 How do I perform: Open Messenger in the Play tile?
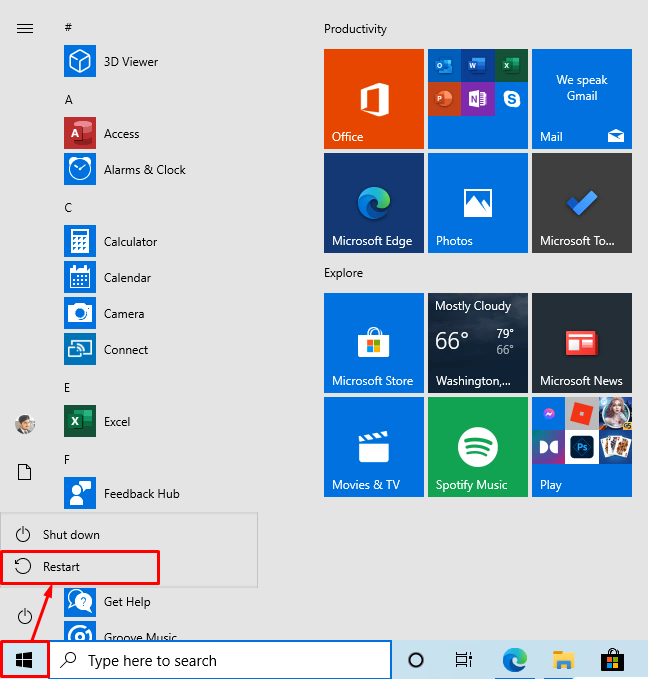coord(548,414)
